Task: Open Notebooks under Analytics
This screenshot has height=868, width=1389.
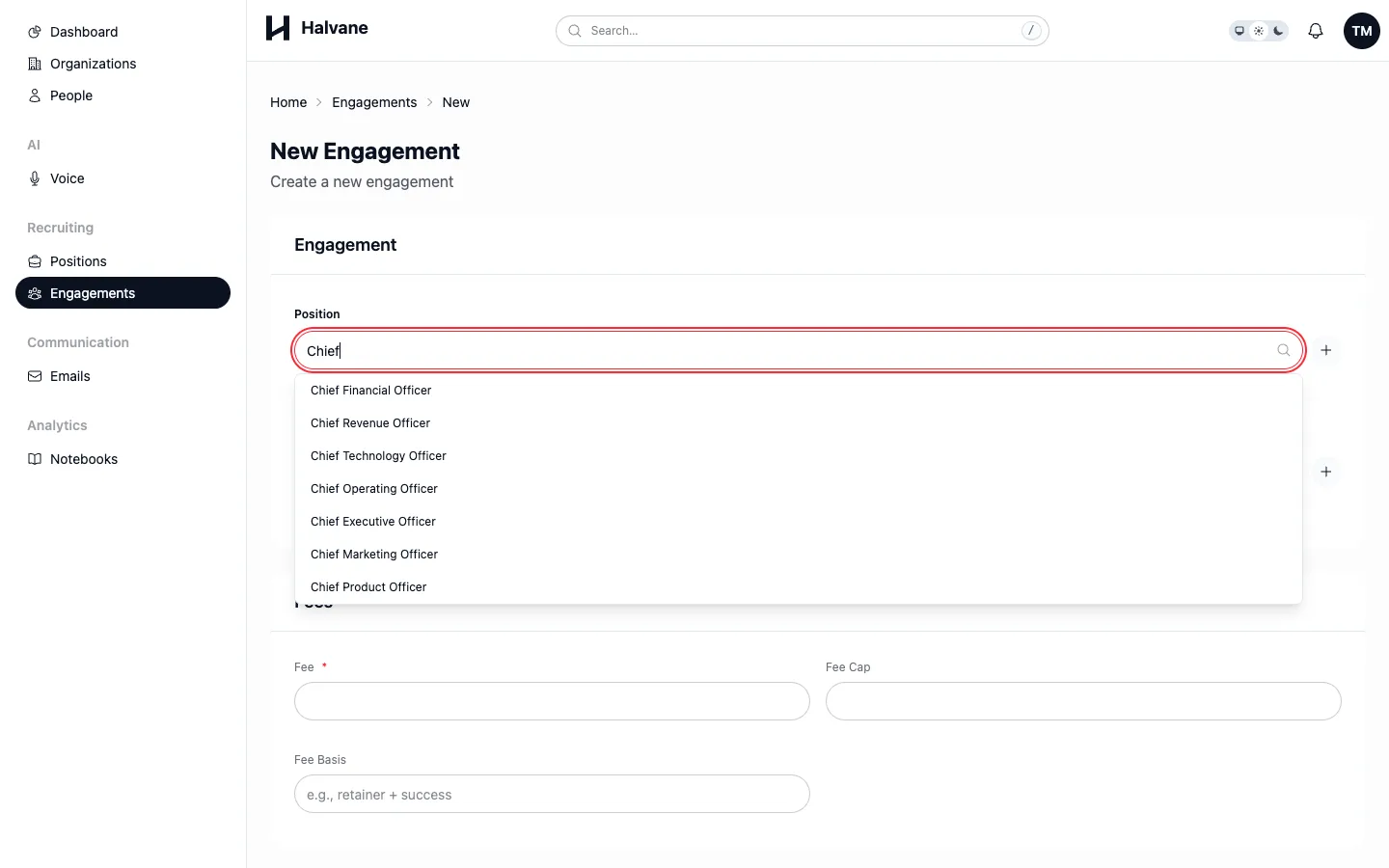Action: (123, 459)
